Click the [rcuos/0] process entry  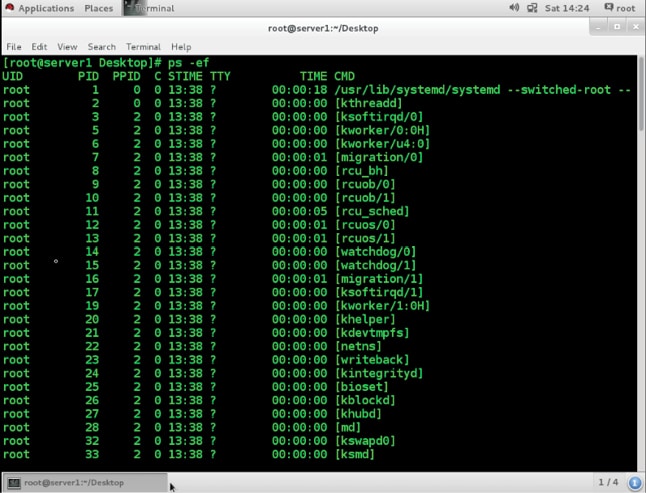click(365, 225)
